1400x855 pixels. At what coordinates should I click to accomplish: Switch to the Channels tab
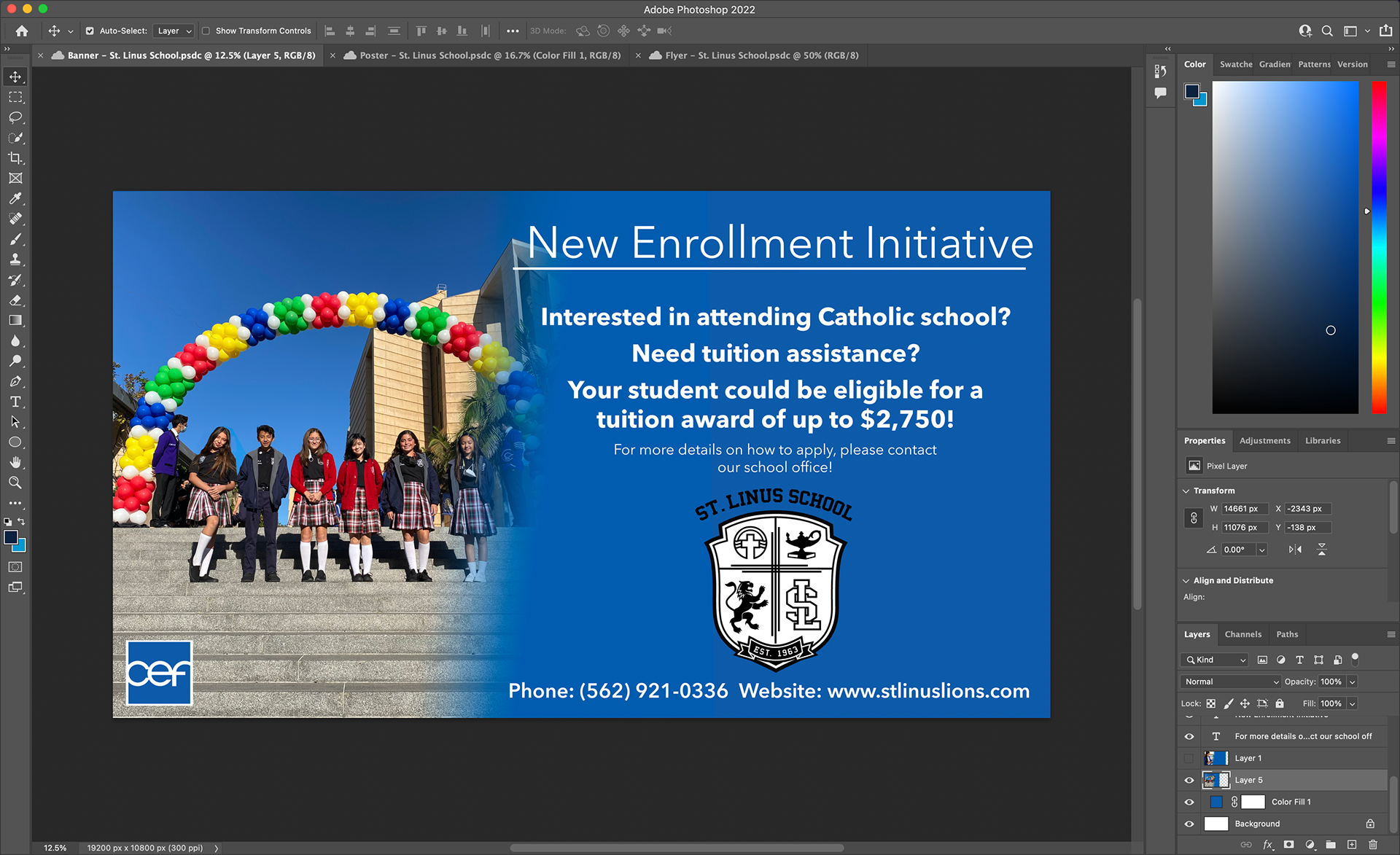(x=1242, y=634)
